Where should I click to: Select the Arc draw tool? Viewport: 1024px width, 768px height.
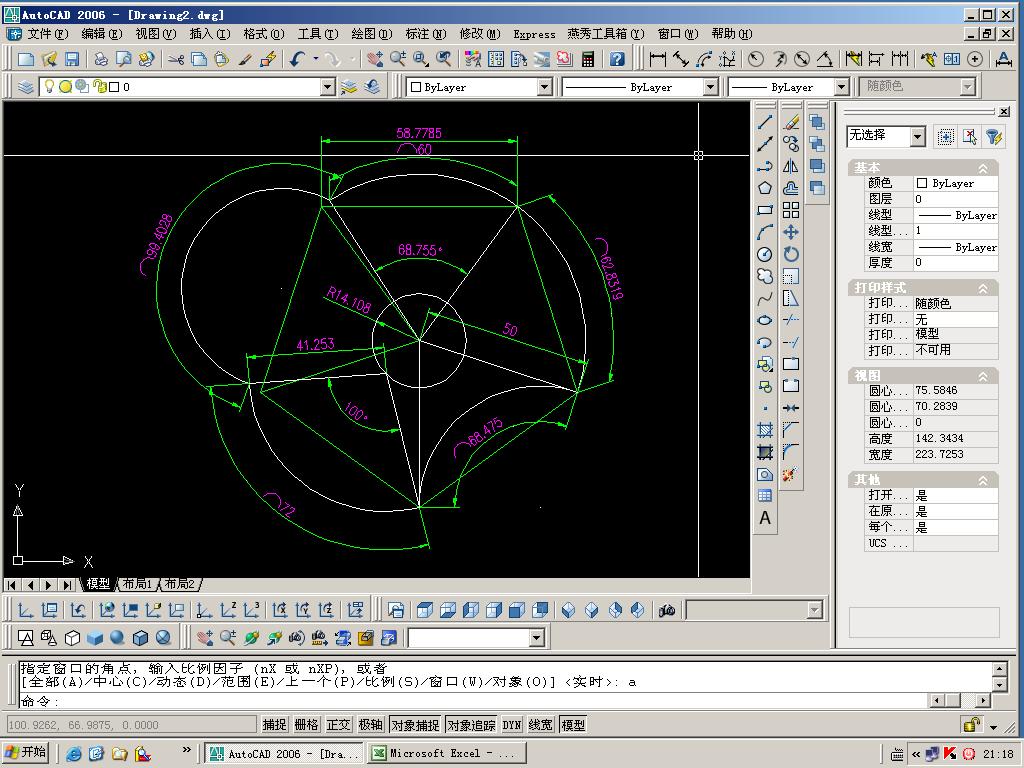(765, 232)
